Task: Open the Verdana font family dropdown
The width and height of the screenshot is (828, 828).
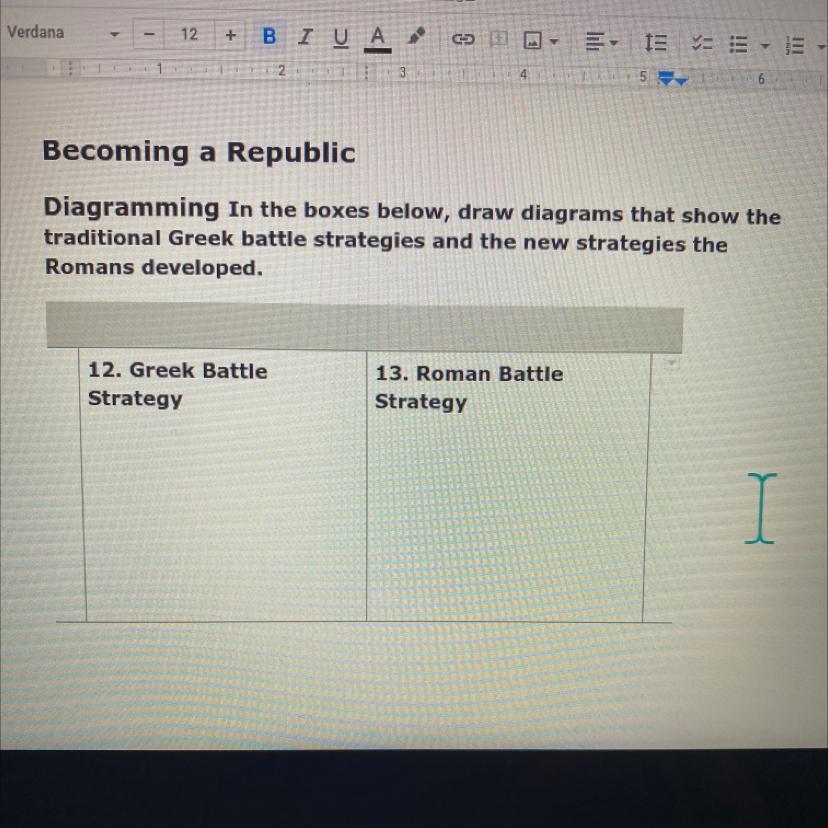Action: click(x=62, y=33)
